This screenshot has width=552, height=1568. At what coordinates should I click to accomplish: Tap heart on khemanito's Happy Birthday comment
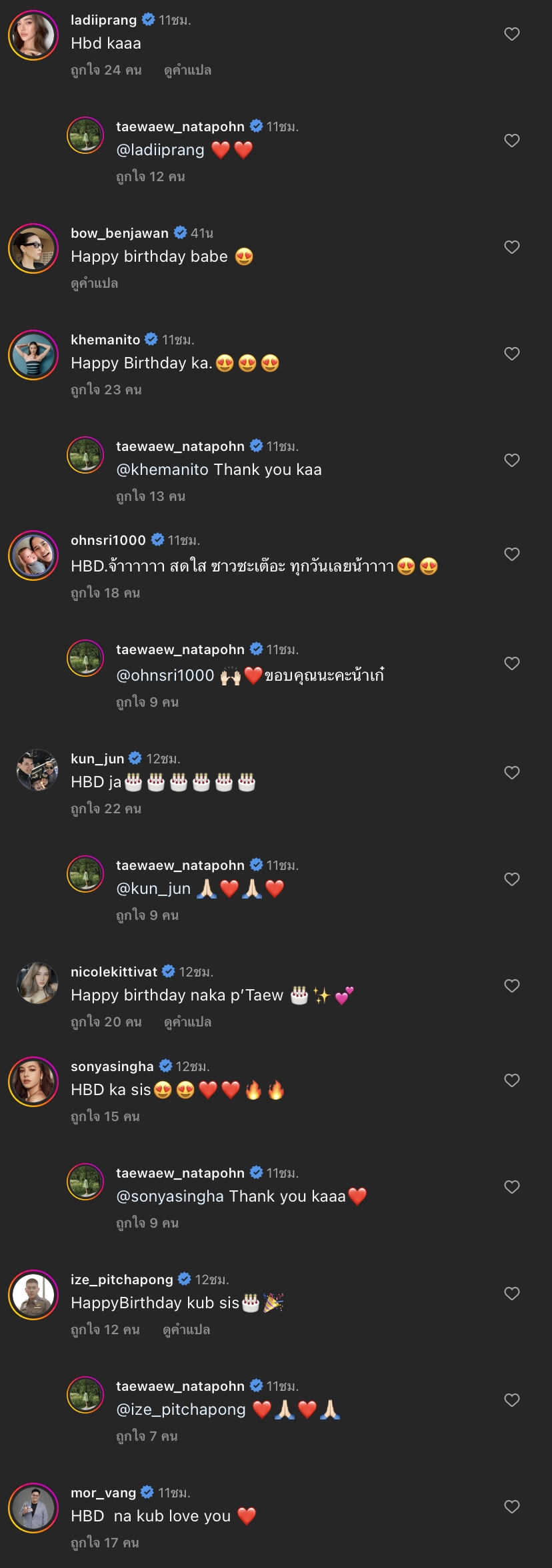pyautogui.click(x=511, y=354)
